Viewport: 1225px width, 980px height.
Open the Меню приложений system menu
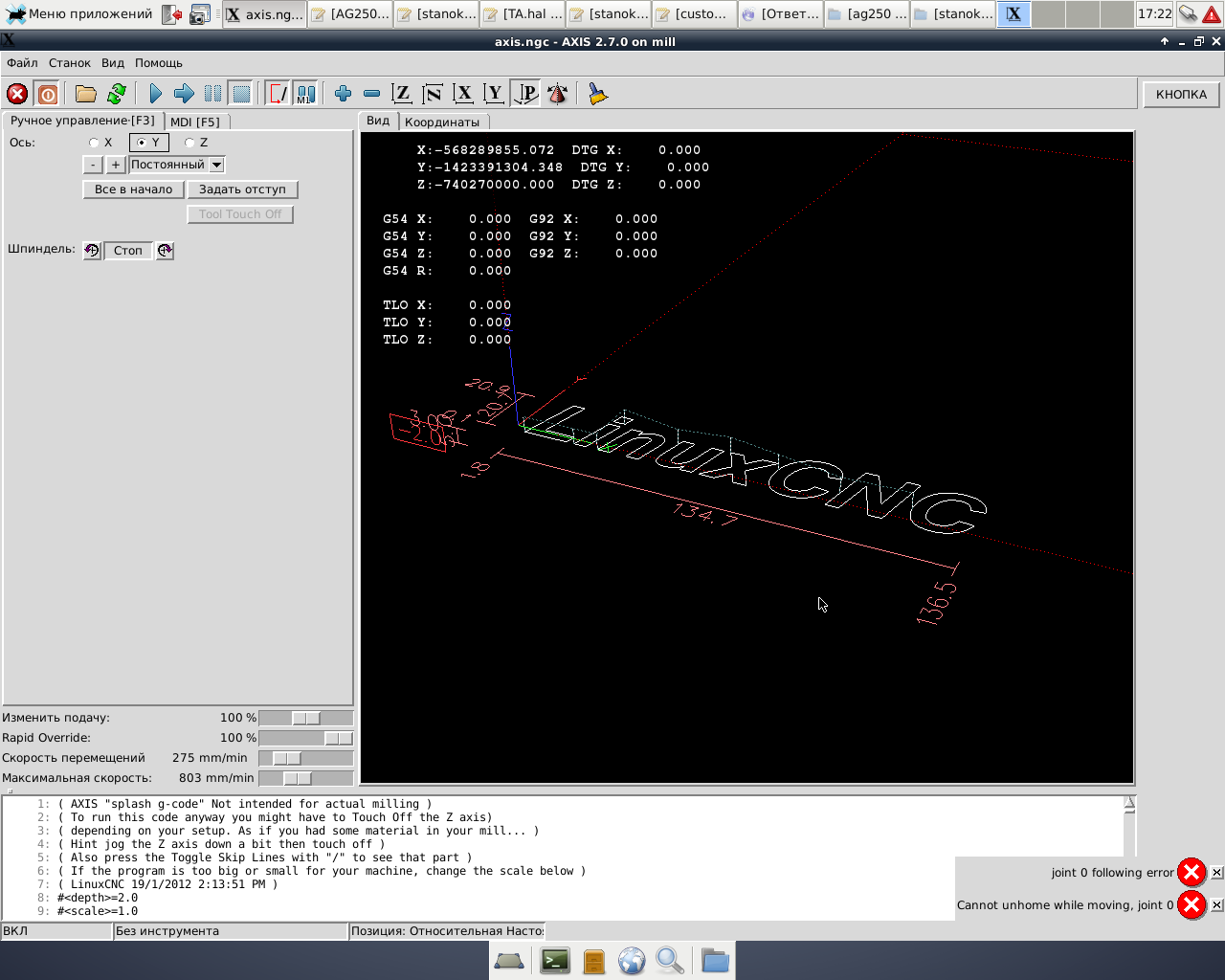click(x=79, y=14)
